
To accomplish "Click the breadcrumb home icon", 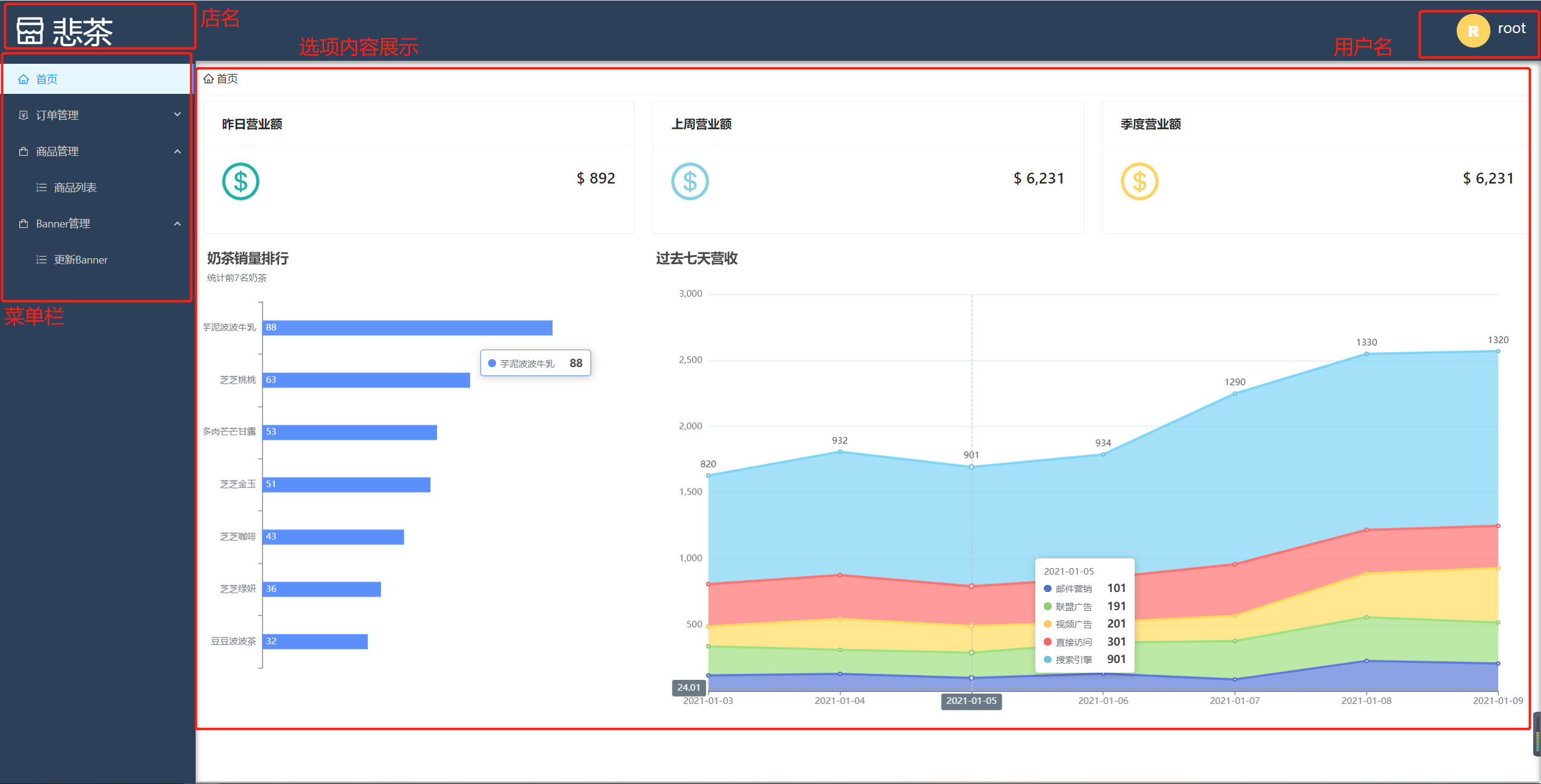I will tap(208, 79).
